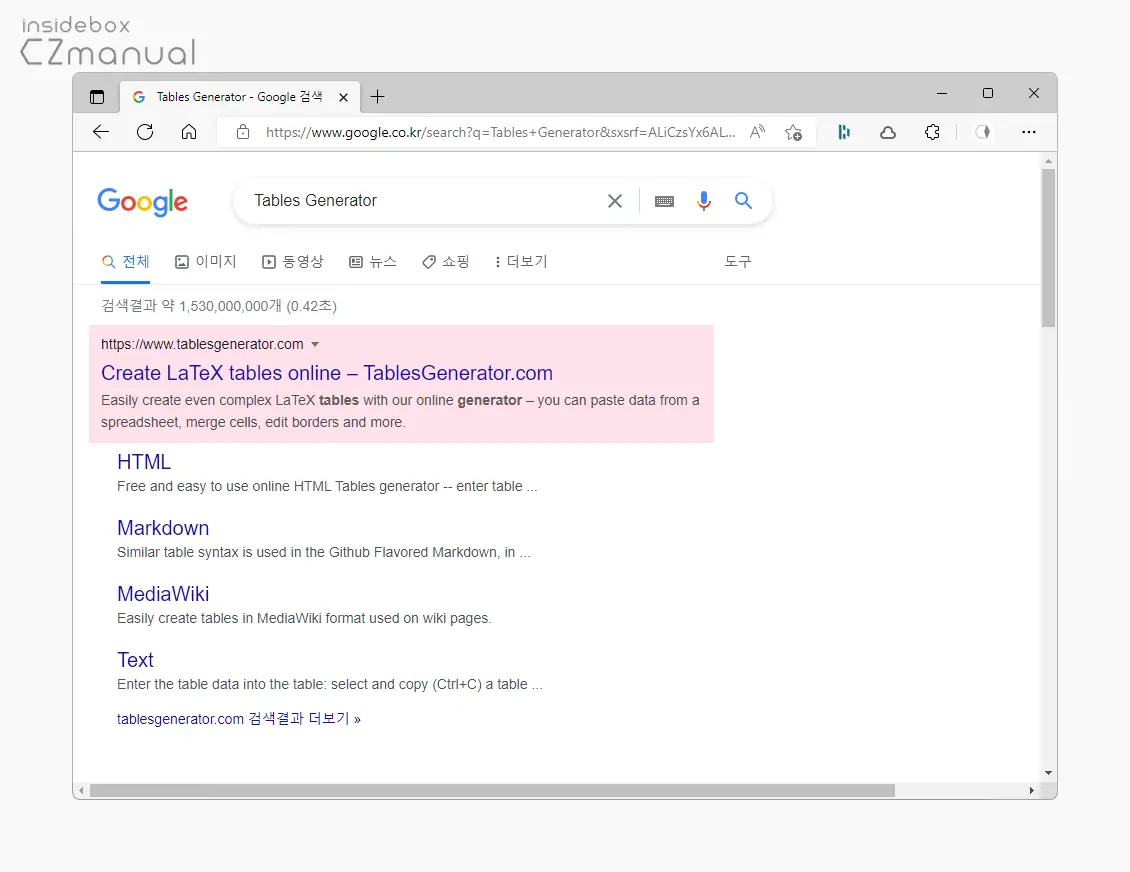Viewport: 1130px width, 872px height.
Task: Click the Google logo
Action: pyautogui.click(x=143, y=202)
